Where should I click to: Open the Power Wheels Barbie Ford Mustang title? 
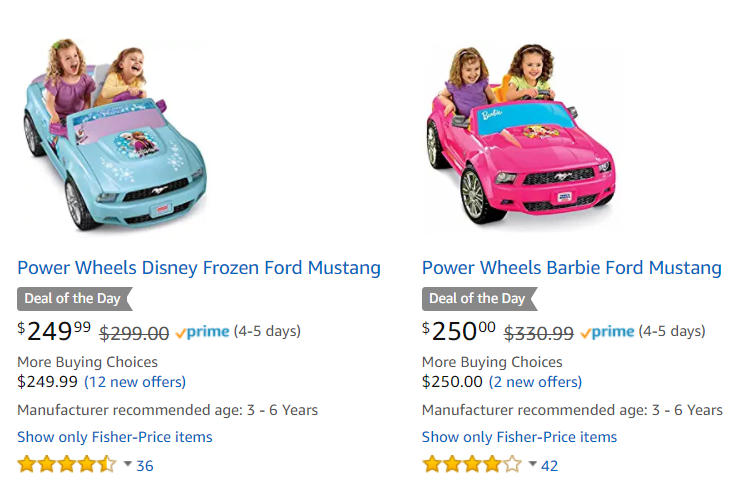click(x=571, y=268)
